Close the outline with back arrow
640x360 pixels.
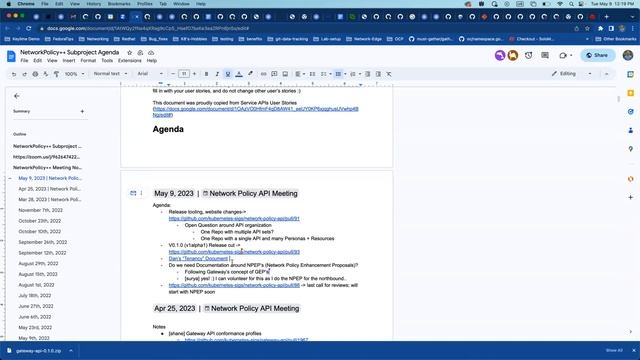[17, 96]
